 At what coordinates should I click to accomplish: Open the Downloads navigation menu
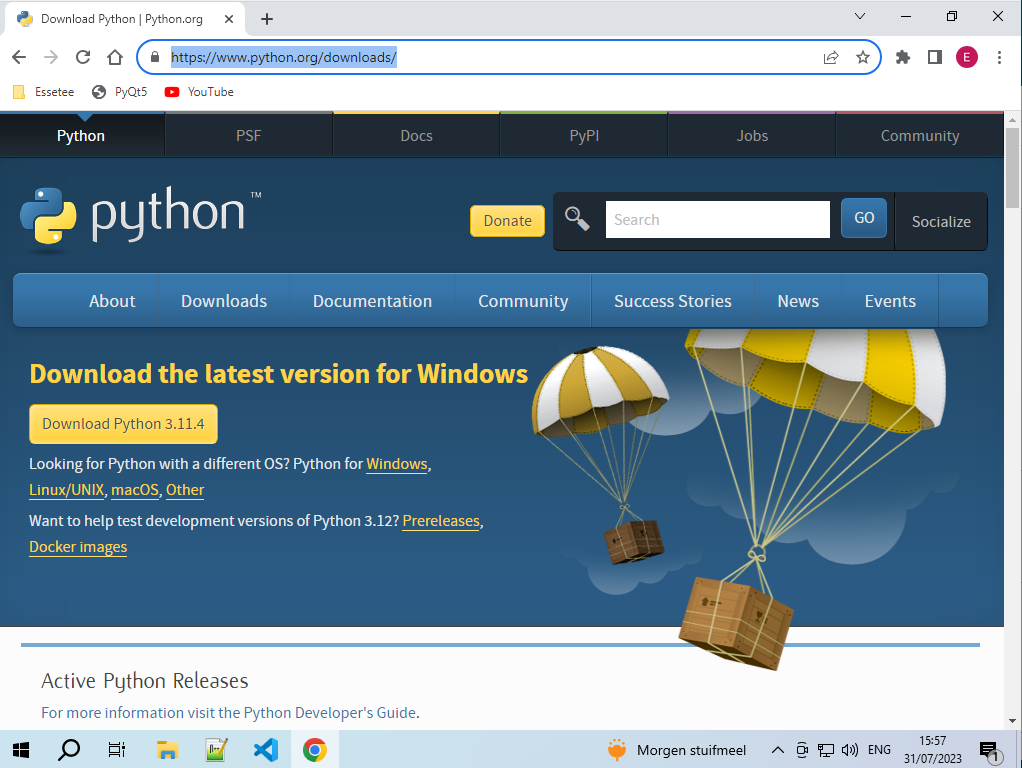[224, 301]
